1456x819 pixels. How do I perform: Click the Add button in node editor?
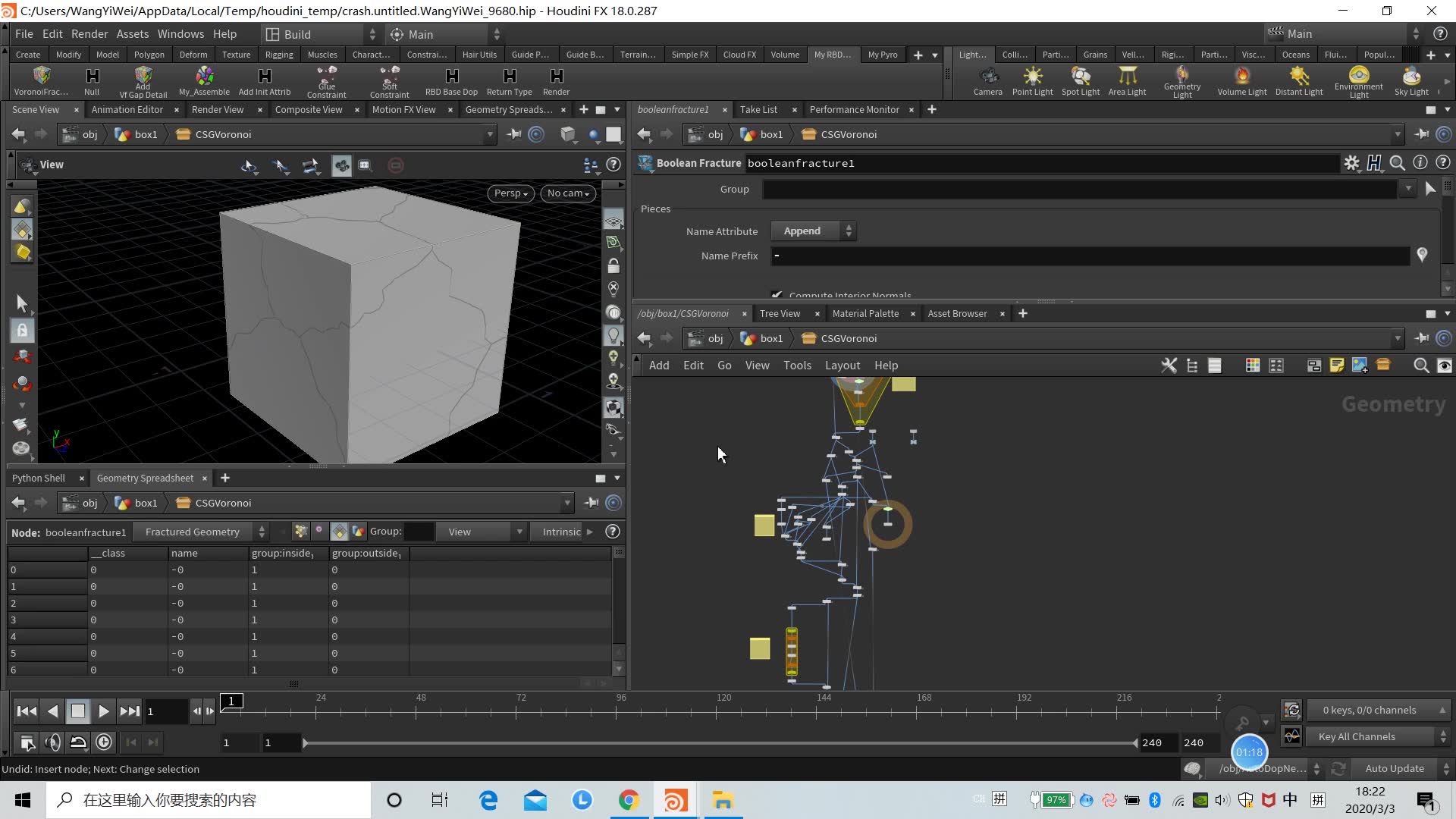(658, 364)
